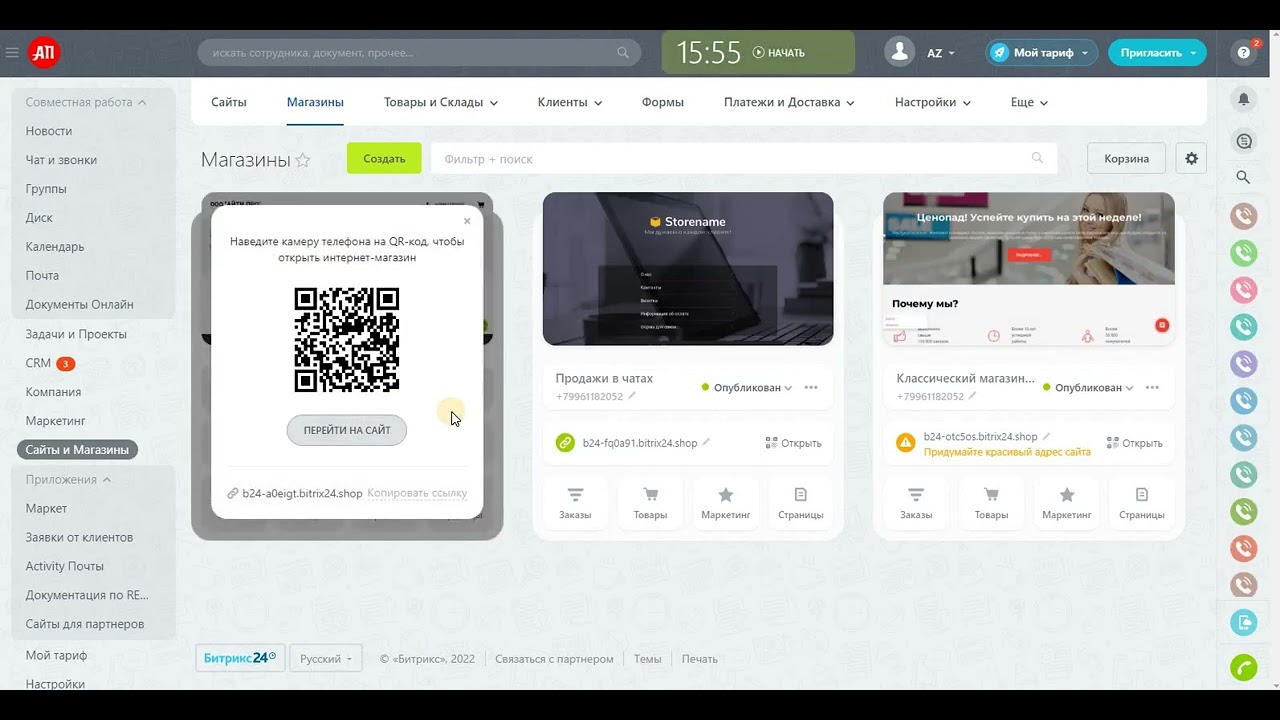Image resolution: width=1280 pixels, height=720 pixels.
Task: Open Маркетинг for Классический магазин store
Action: 1067,503
